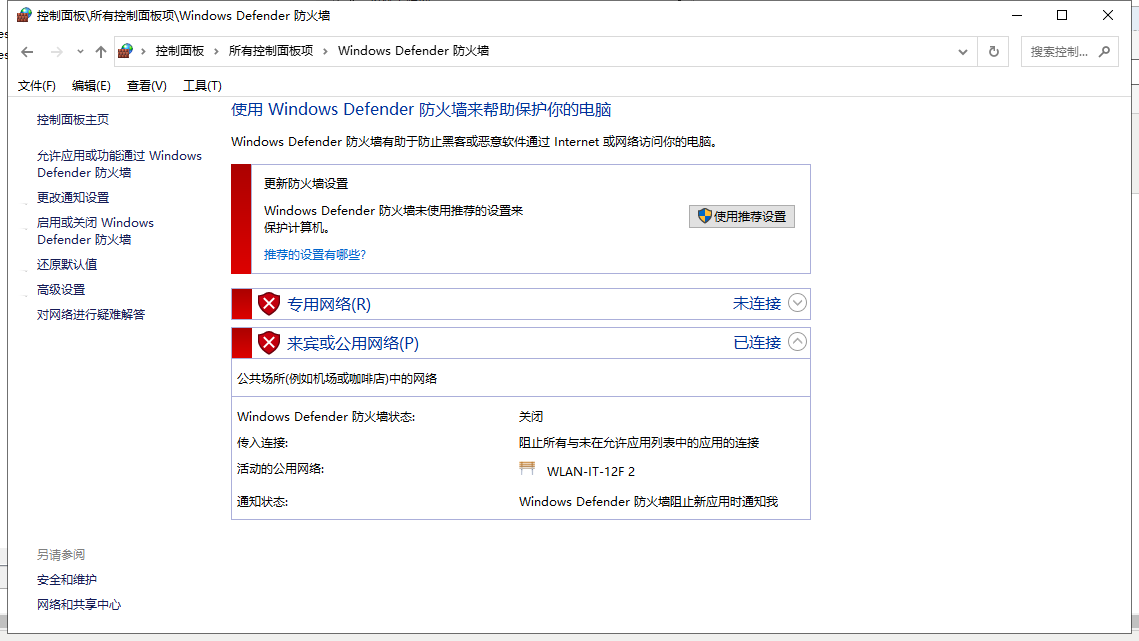Click the 通知状态 value text

point(648,501)
